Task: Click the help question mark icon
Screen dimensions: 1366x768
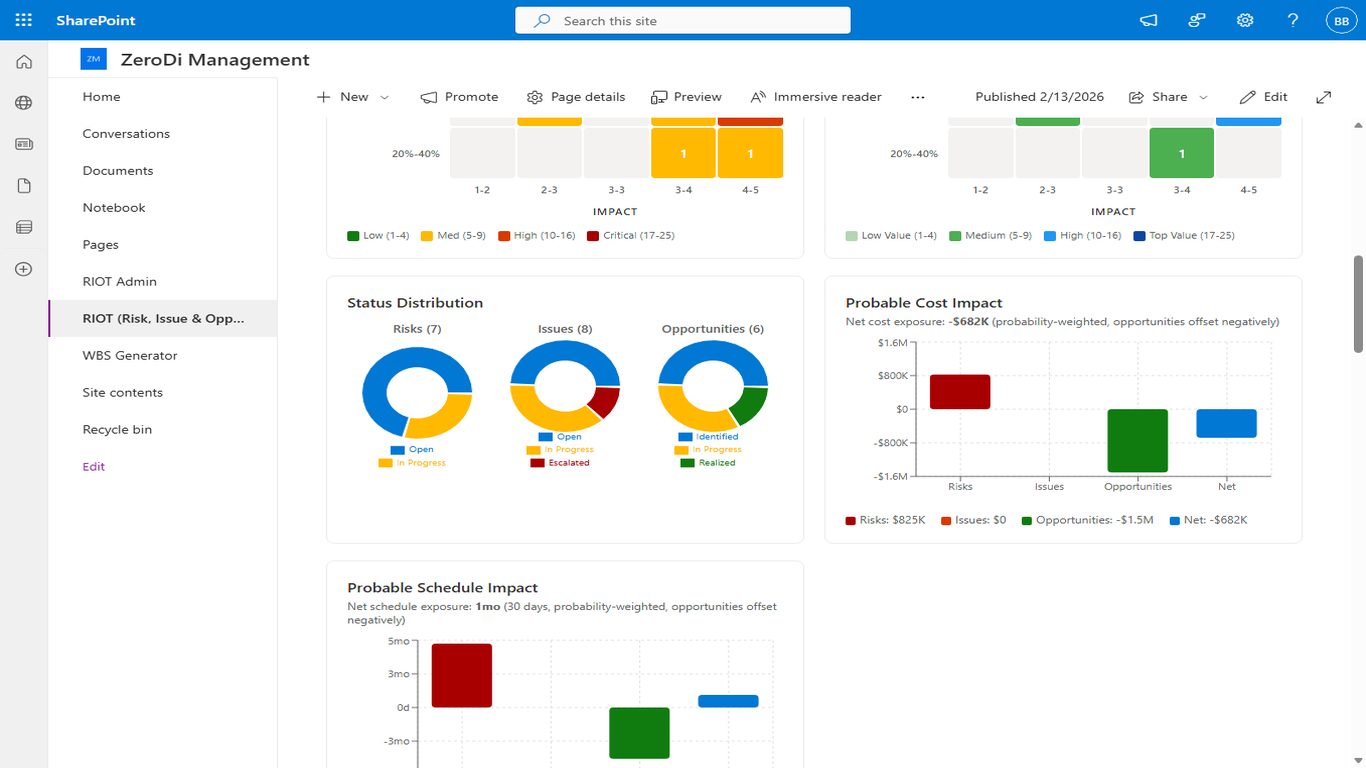Action: pos(1293,20)
